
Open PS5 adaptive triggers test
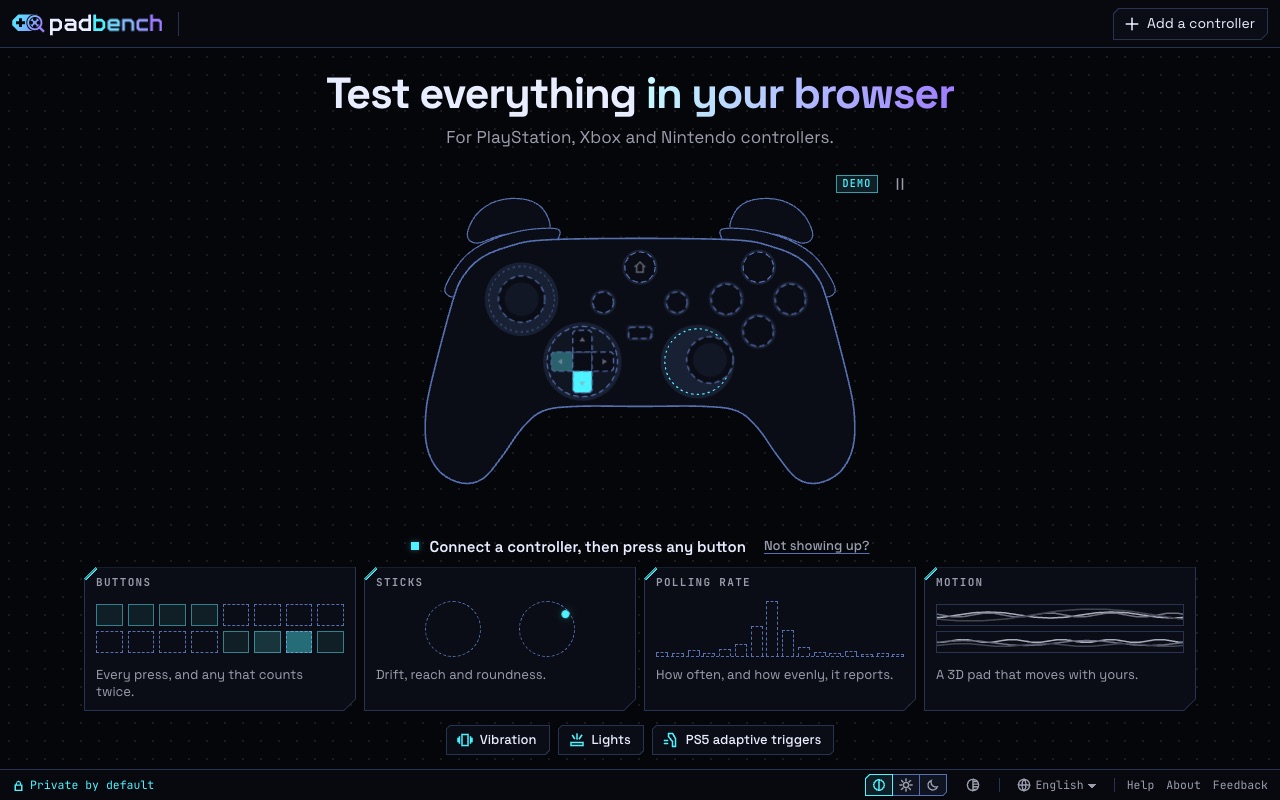(x=743, y=740)
